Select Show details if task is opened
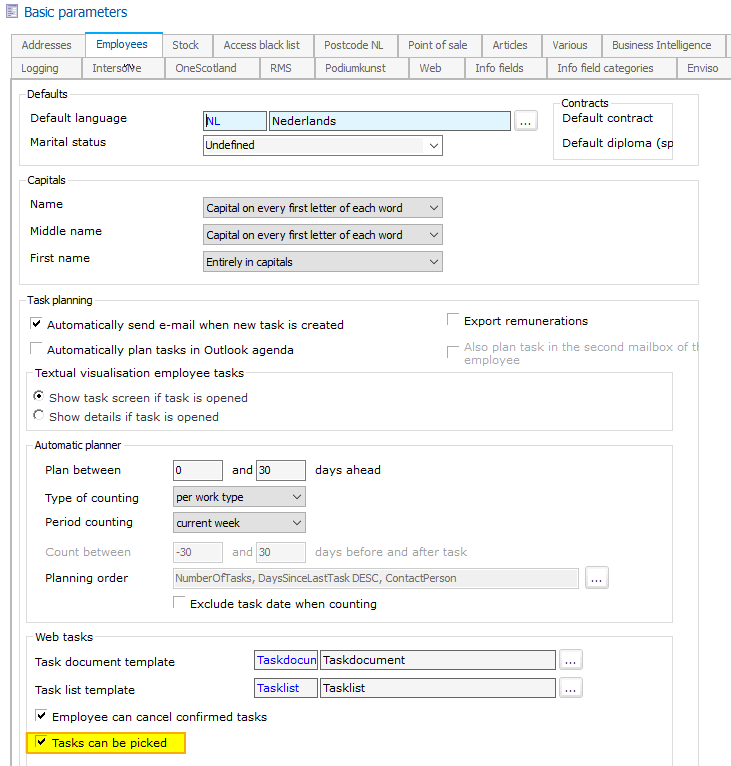Screen dimensions: 731x766 tap(39, 416)
